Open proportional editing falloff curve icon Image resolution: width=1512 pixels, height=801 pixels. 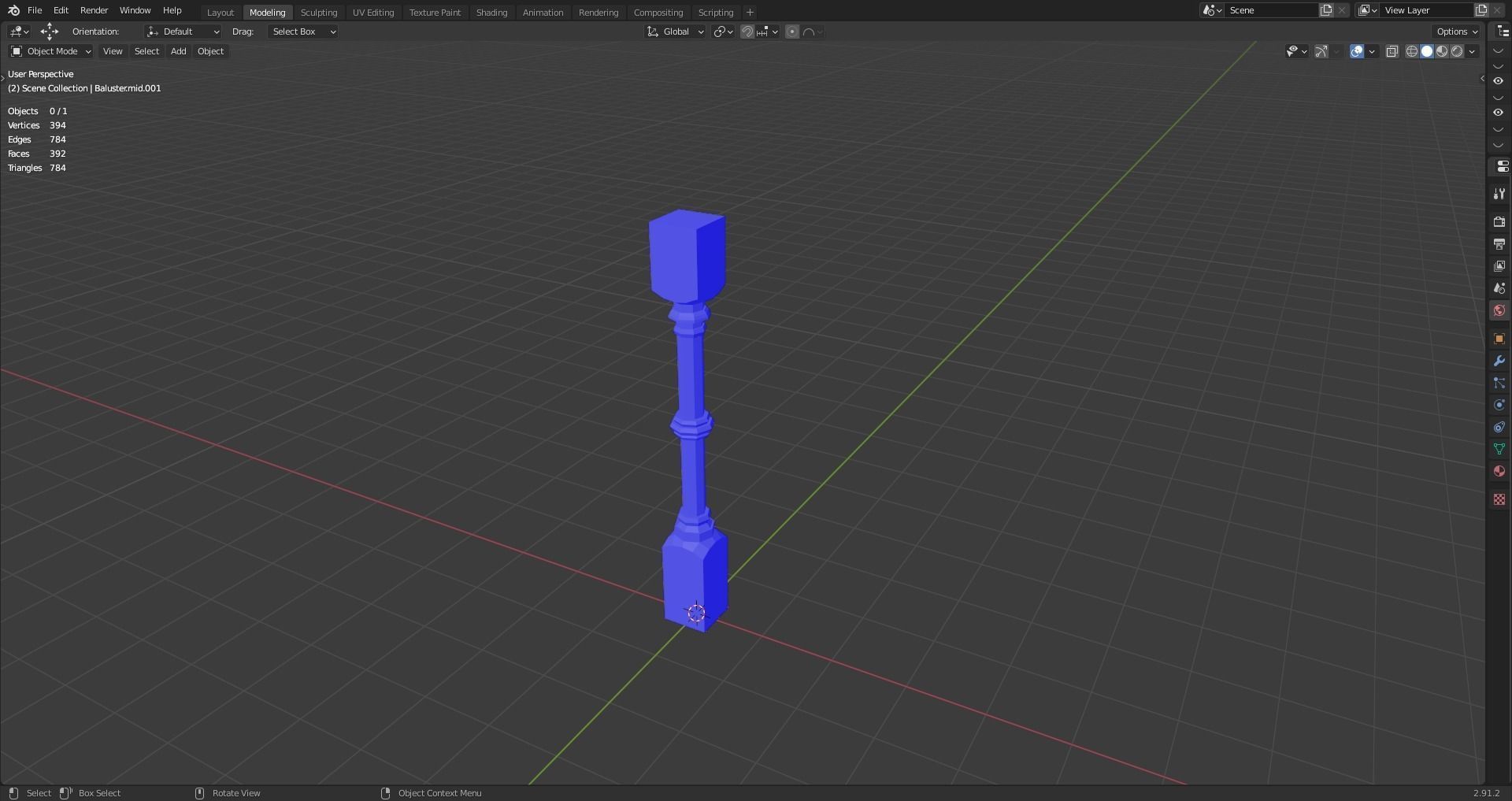(x=813, y=32)
